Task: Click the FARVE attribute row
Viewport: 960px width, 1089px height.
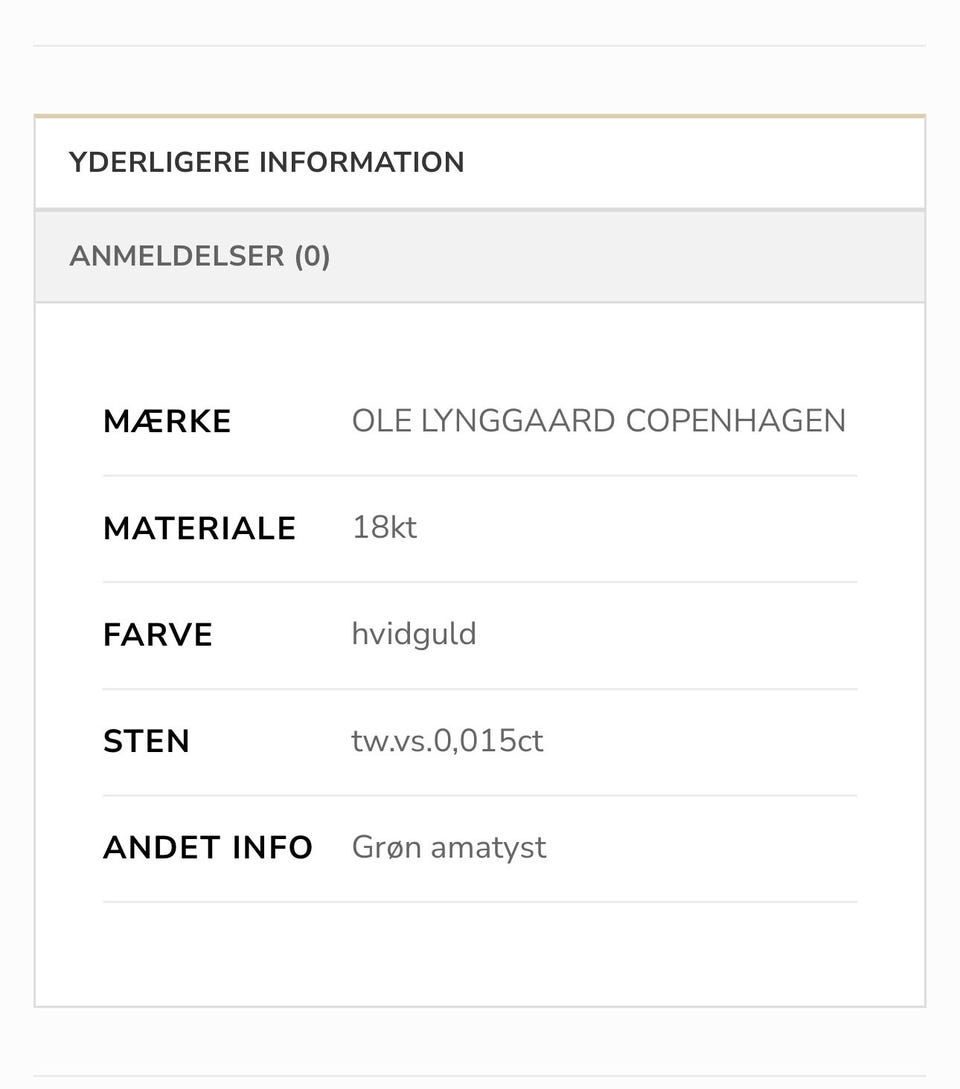Action: coord(480,633)
